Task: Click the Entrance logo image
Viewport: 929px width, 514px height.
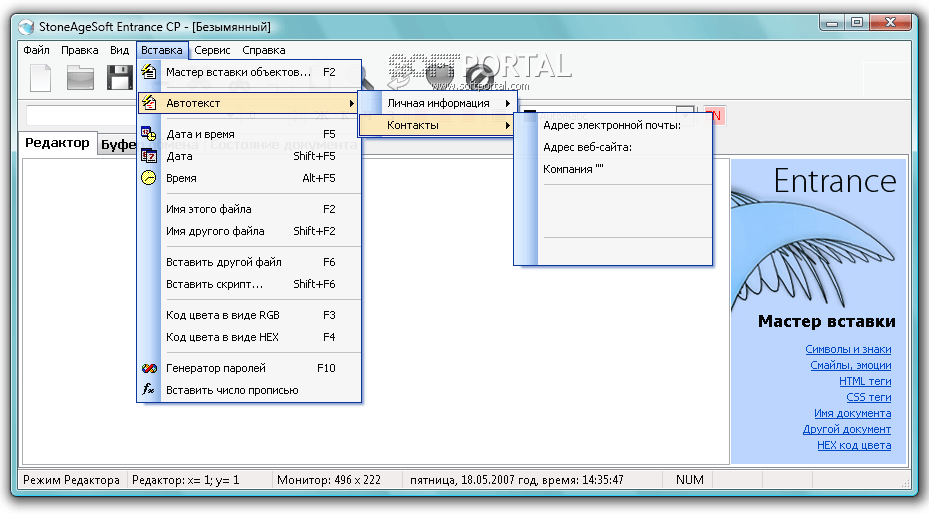Action: pos(819,237)
